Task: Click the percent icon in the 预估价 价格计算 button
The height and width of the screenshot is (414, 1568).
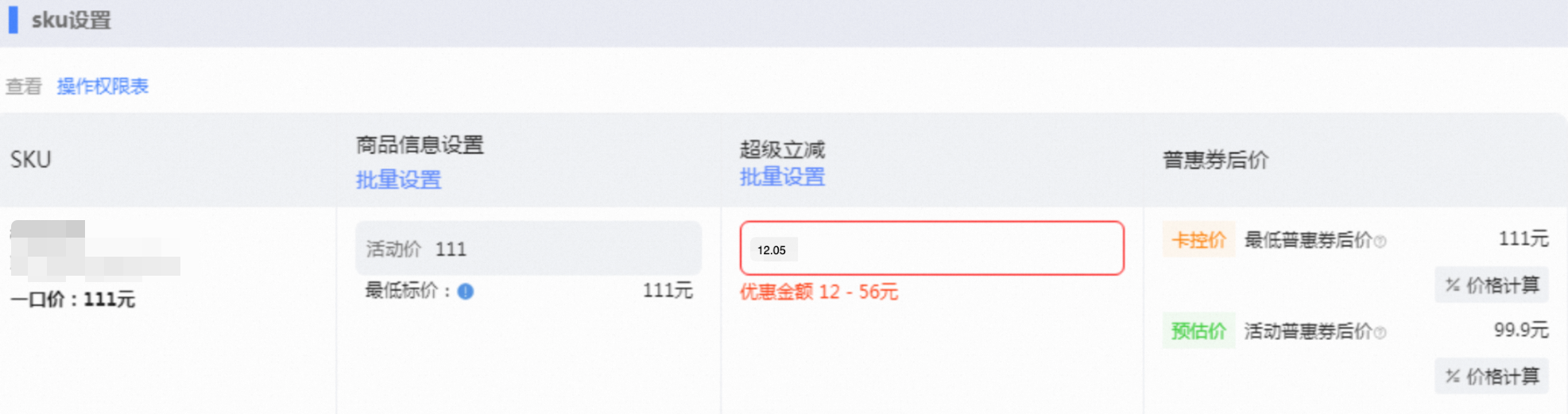Action: pyautogui.click(x=1453, y=377)
